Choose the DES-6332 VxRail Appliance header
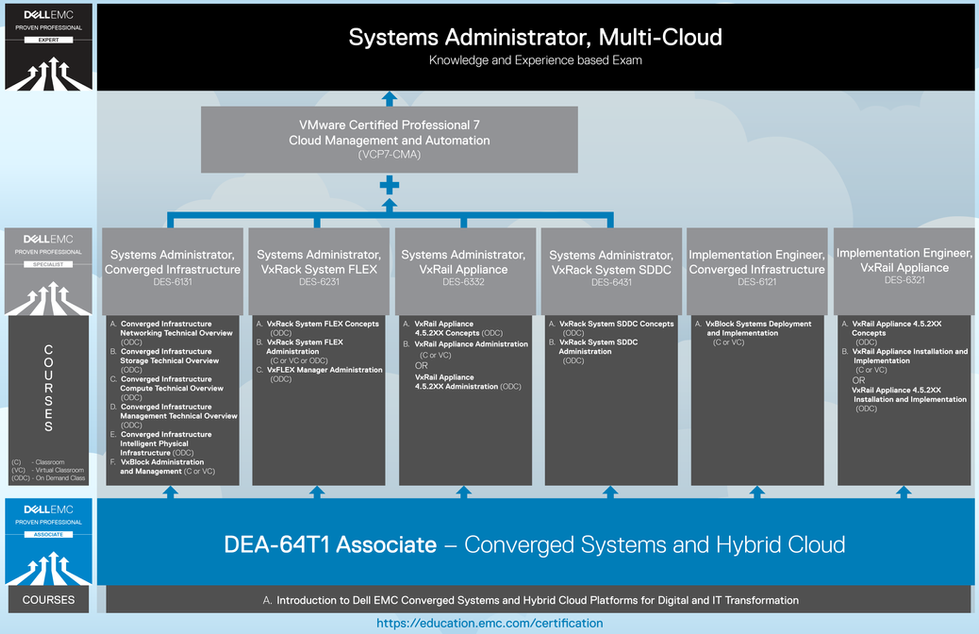Image resolution: width=979 pixels, height=634 pixels. 465,271
